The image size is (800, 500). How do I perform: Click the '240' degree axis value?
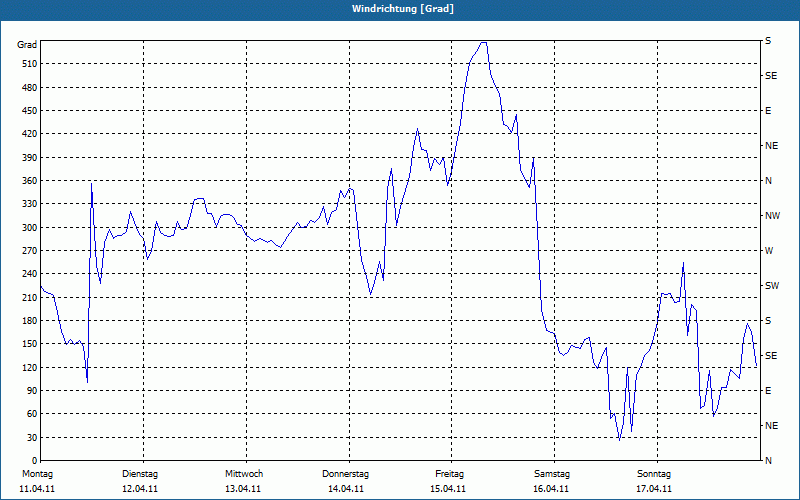coord(30,274)
